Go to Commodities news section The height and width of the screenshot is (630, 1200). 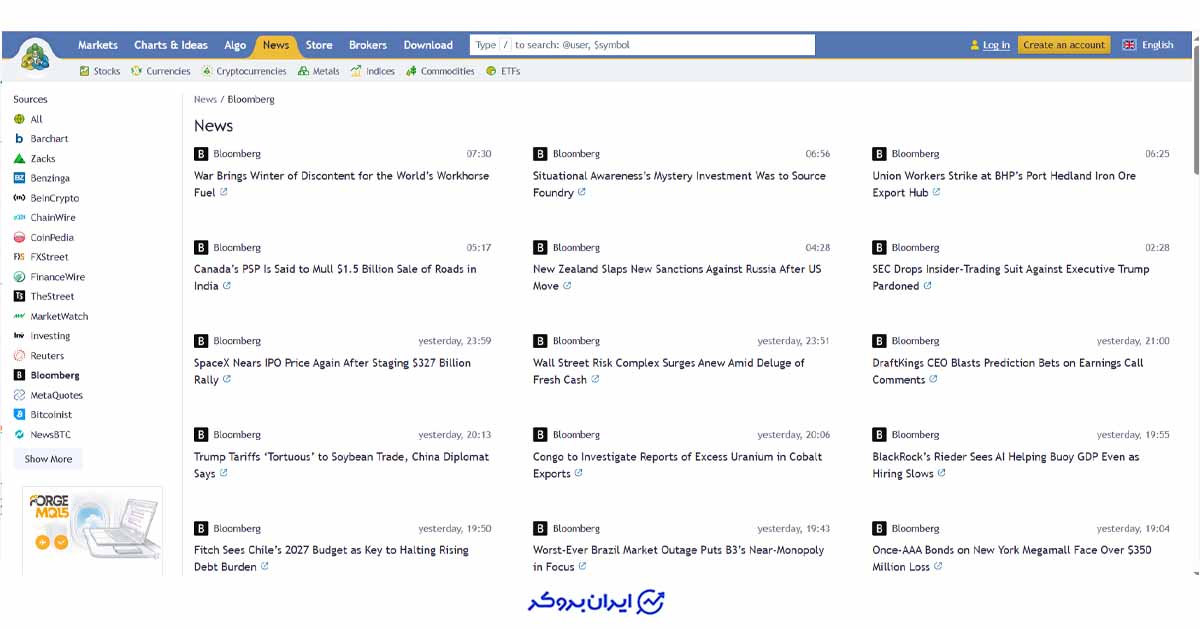tap(440, 71)
